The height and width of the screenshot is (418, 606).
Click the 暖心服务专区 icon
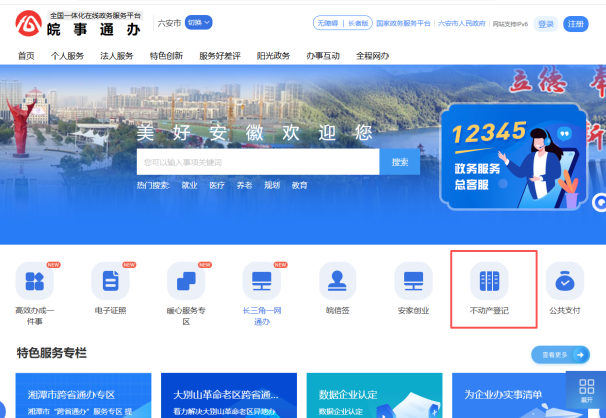186,281
